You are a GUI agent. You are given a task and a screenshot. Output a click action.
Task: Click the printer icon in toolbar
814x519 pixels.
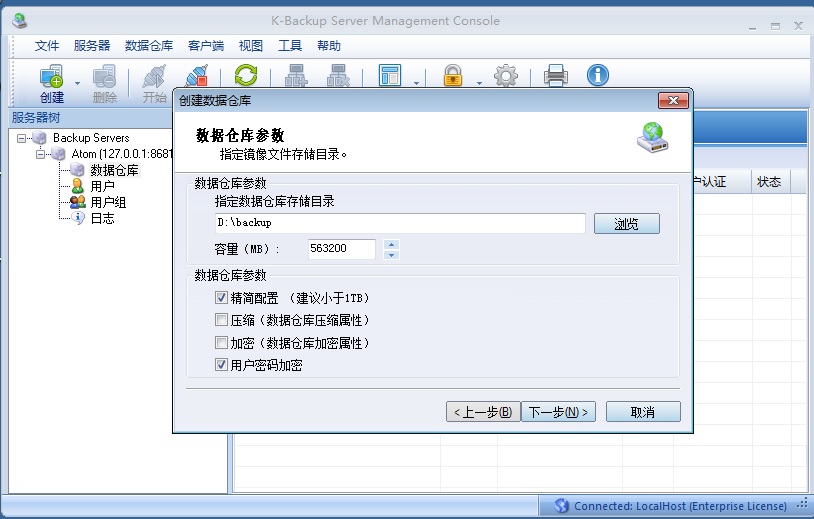pyautogui.click(x=555, y=76)
